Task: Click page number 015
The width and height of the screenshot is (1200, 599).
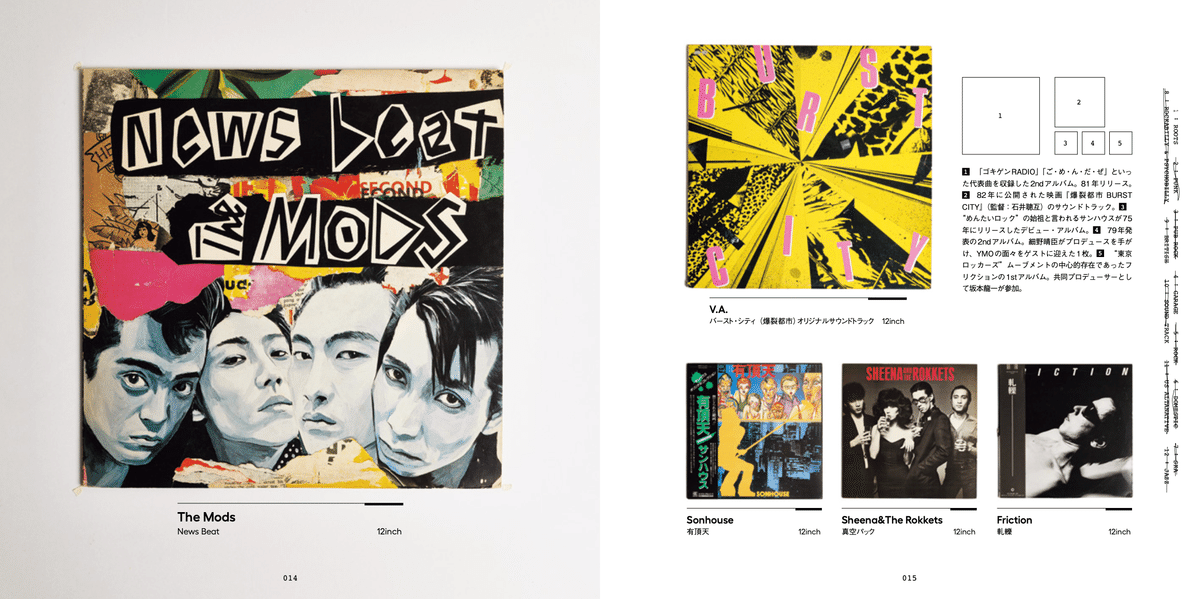Action: pos(909,578)
